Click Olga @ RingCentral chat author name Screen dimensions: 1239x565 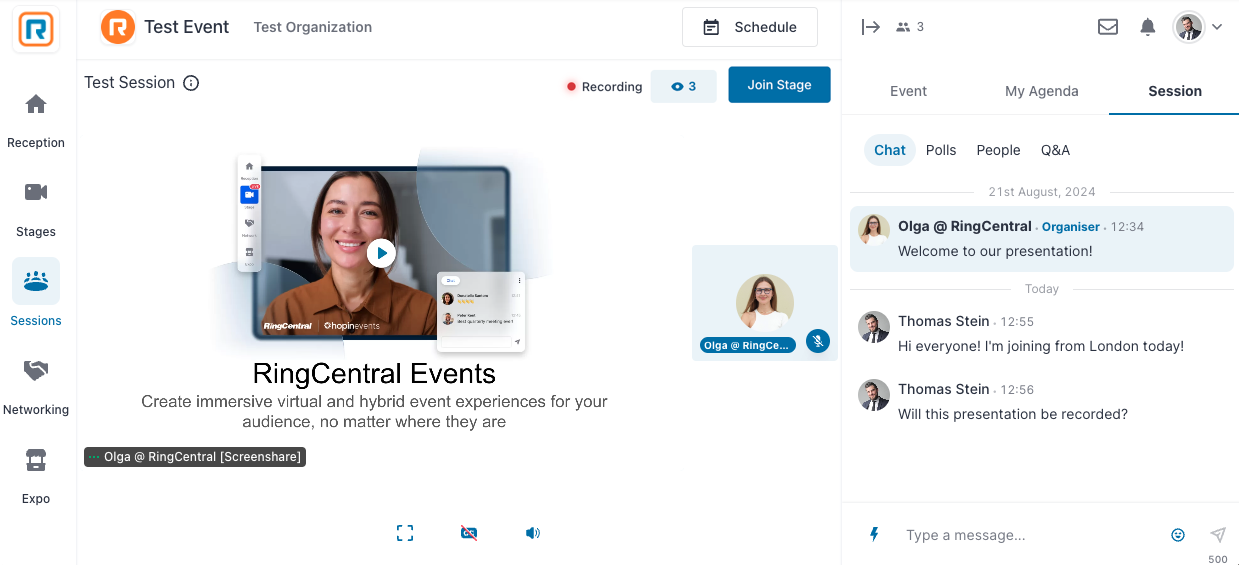[965, 226]
